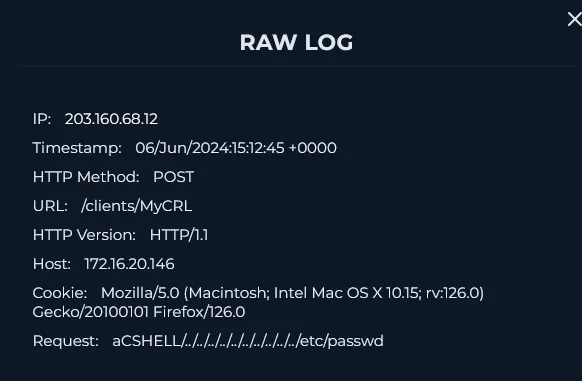Click the IP field label
This screenshot has width=582, height=381.
[42, 119]
